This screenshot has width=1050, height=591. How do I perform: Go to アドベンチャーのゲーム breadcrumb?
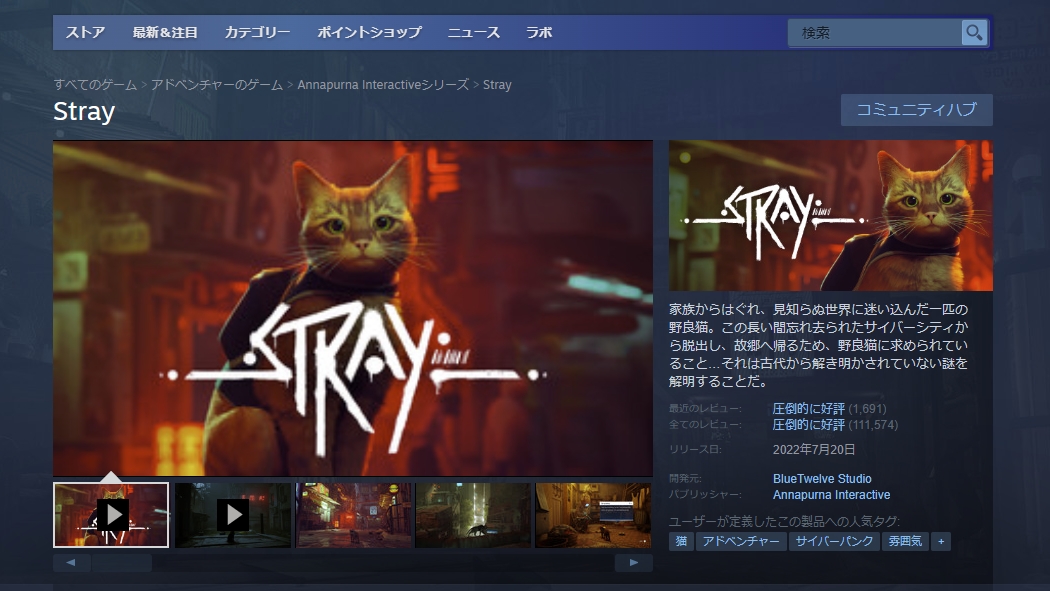(217, 85)
